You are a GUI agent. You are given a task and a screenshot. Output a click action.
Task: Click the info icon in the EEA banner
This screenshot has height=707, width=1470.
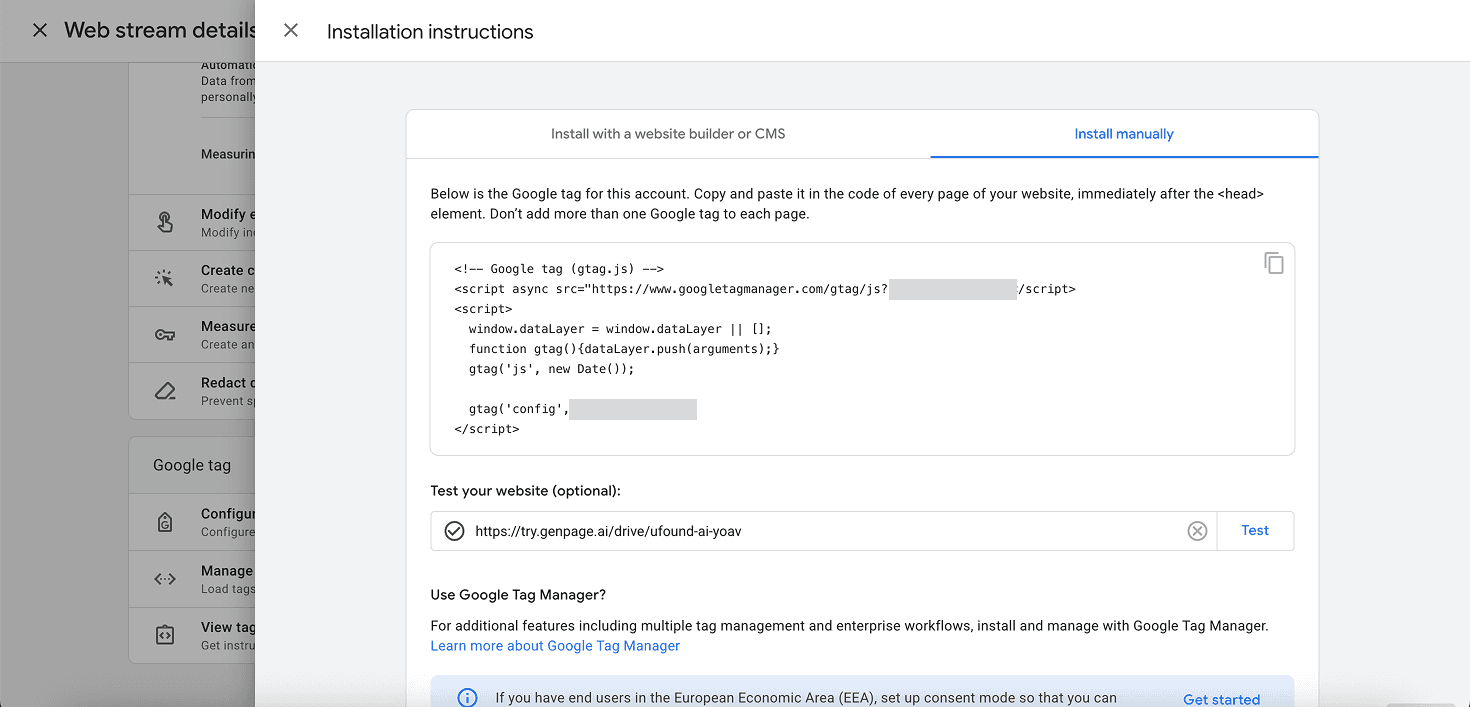point(467,698)
